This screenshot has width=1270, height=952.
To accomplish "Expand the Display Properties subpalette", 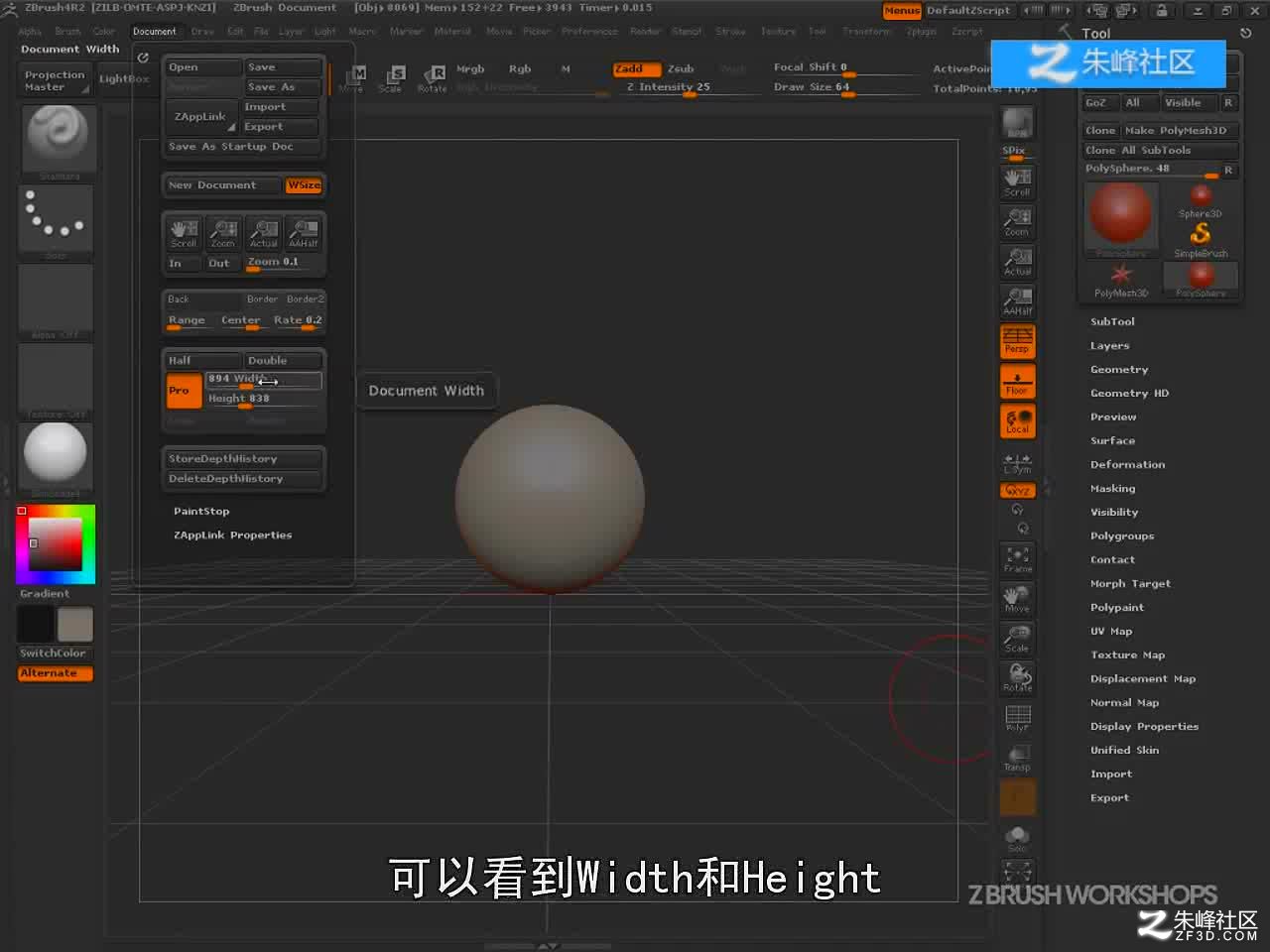I will coord(1144,726).
